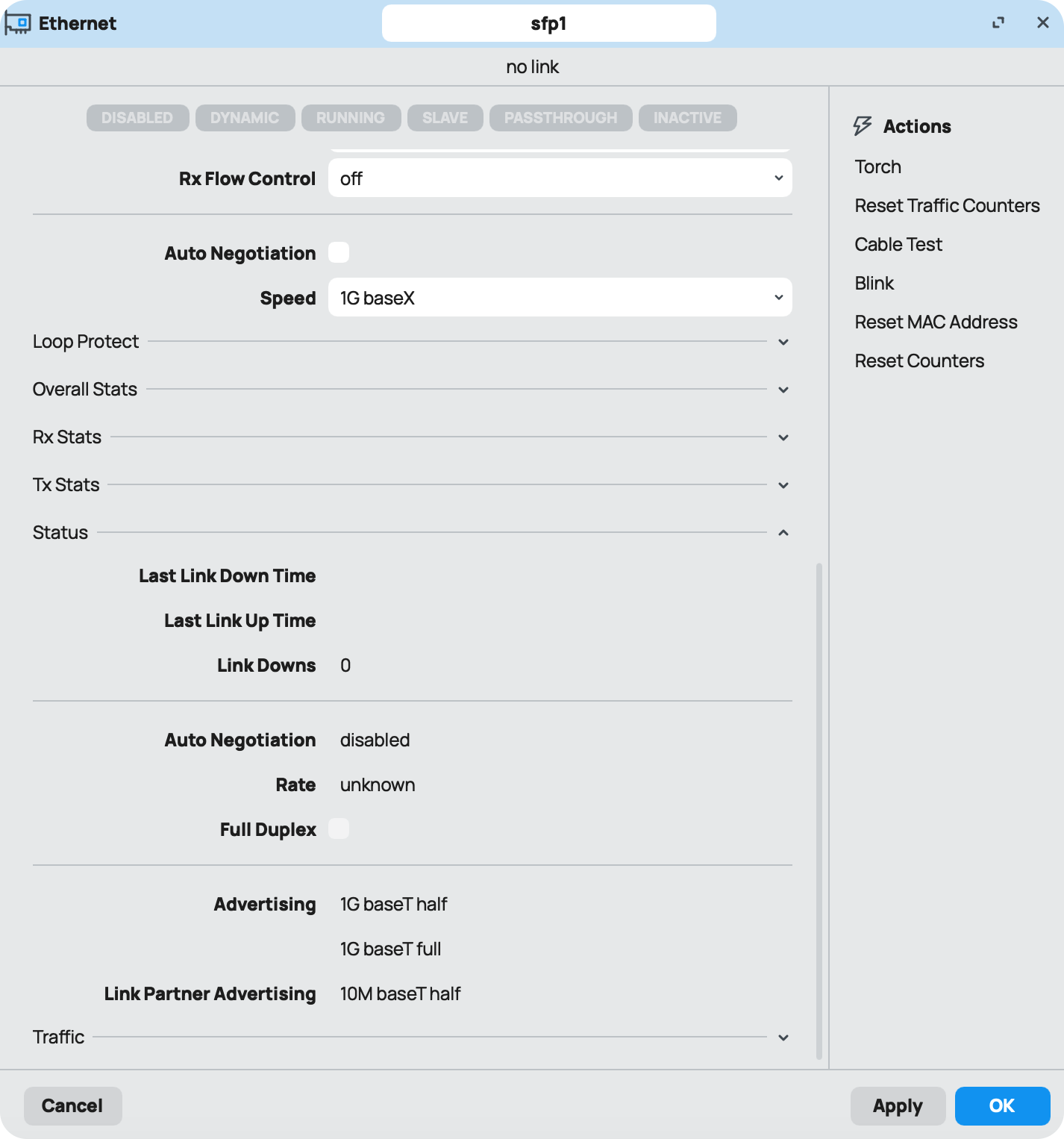
Task: Click the vertical scrollbar in settings pane
Action: (x=819, y=811)
